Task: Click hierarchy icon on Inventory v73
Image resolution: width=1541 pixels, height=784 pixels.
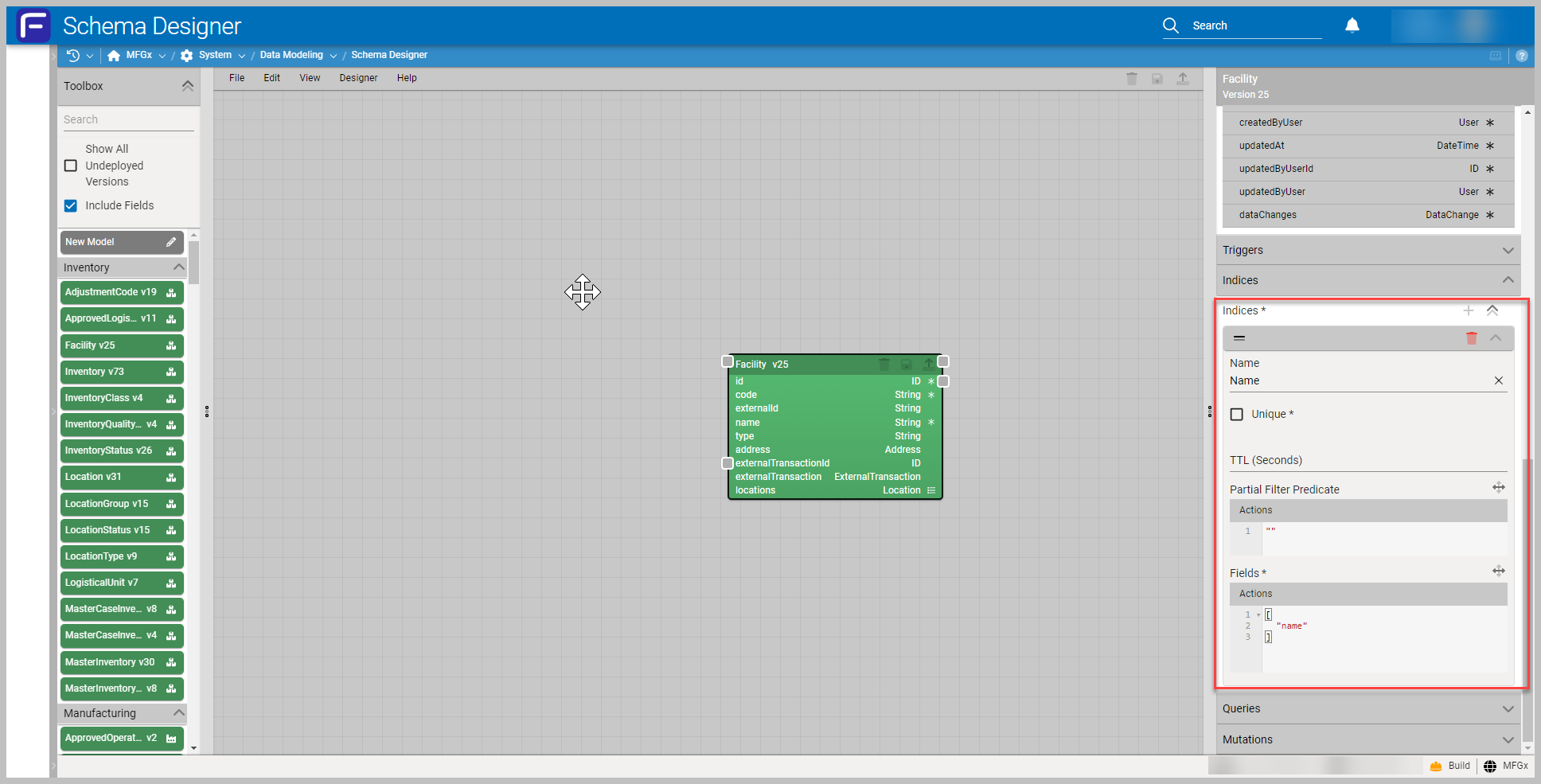Action: click(171, 372)
